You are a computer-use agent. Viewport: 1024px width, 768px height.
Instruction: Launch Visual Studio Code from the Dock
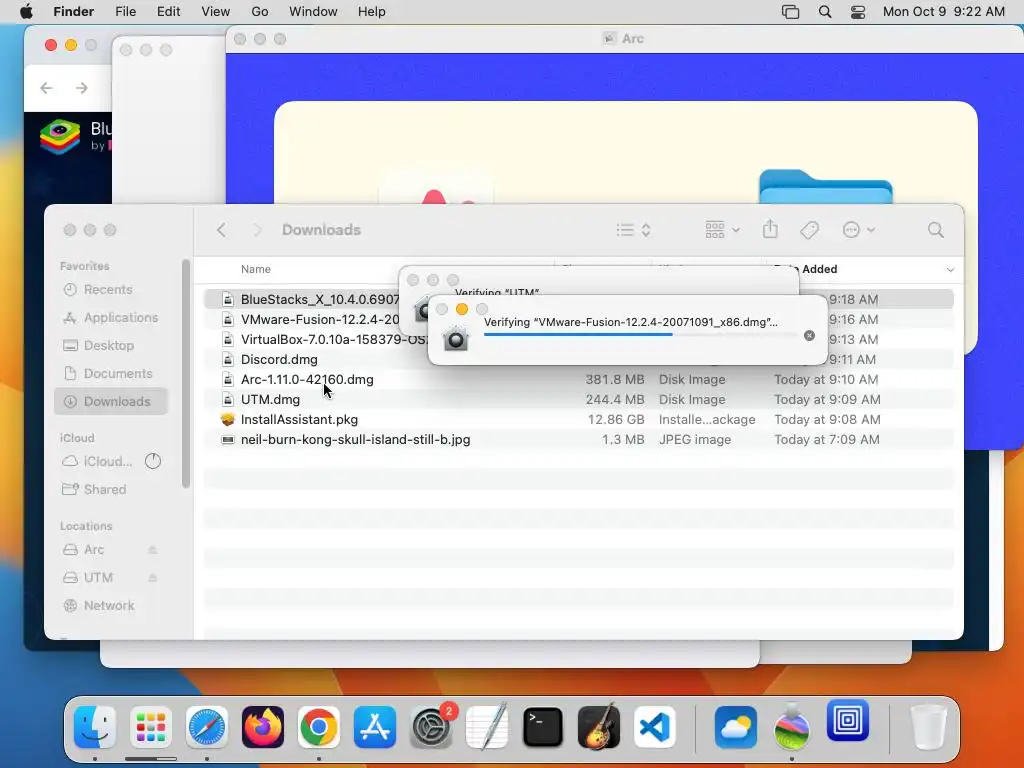(655, 727)
